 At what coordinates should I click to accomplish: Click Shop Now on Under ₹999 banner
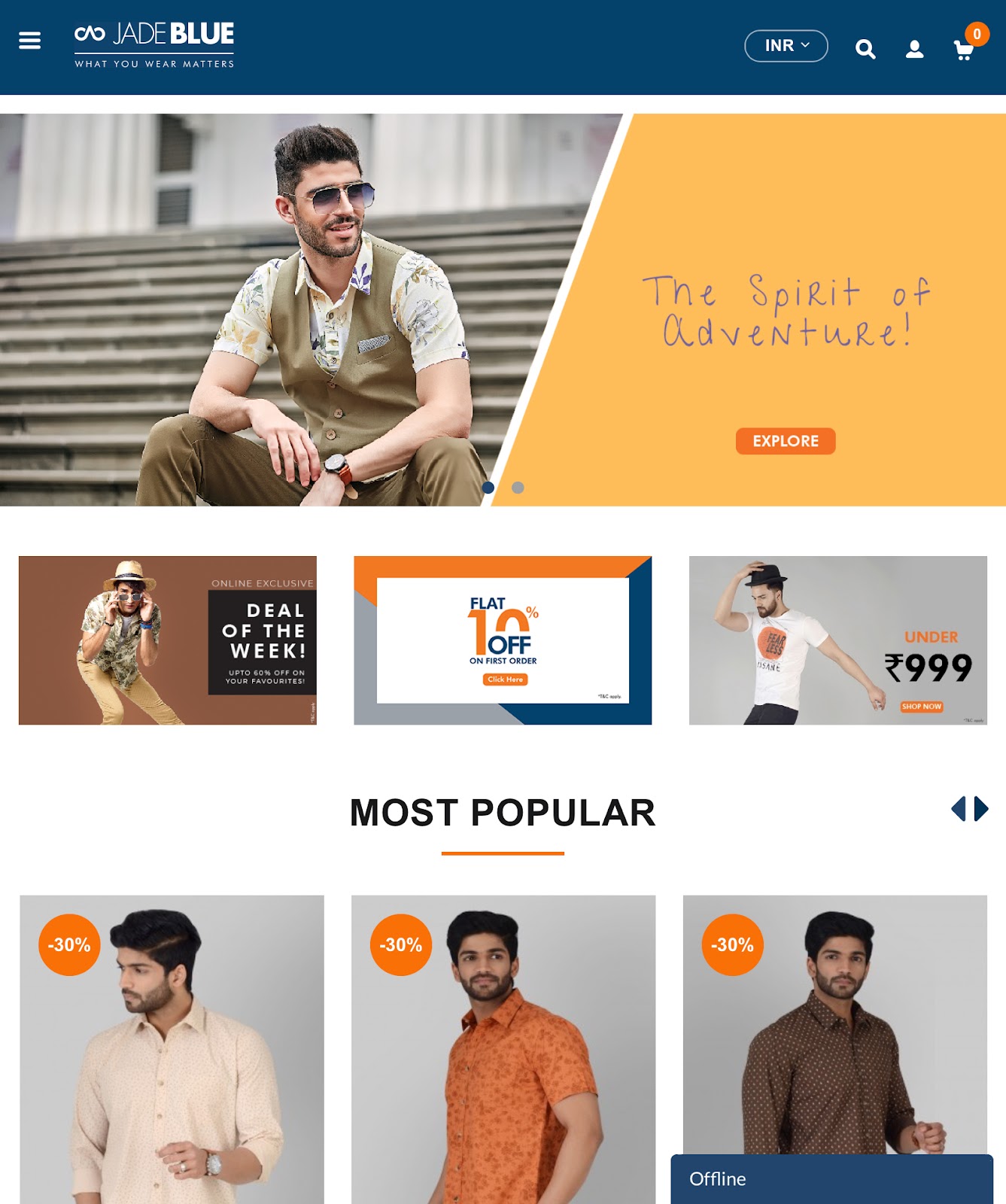click(x=922, y=707)
